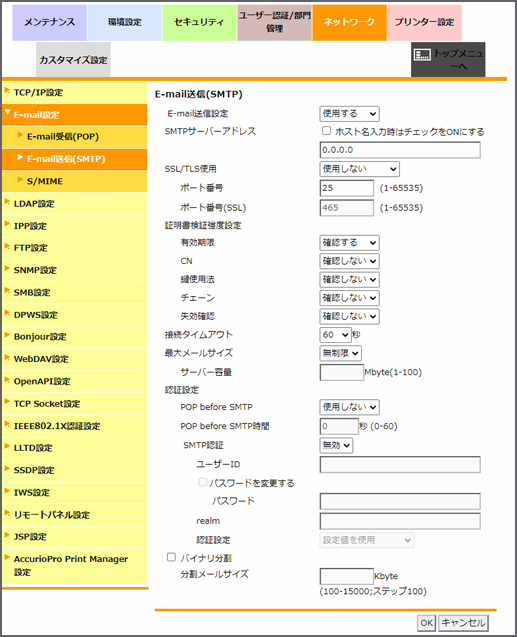Open E-mail受信(POP) settings
This screenshot has width=517, height=637.
tap(75, 137)
